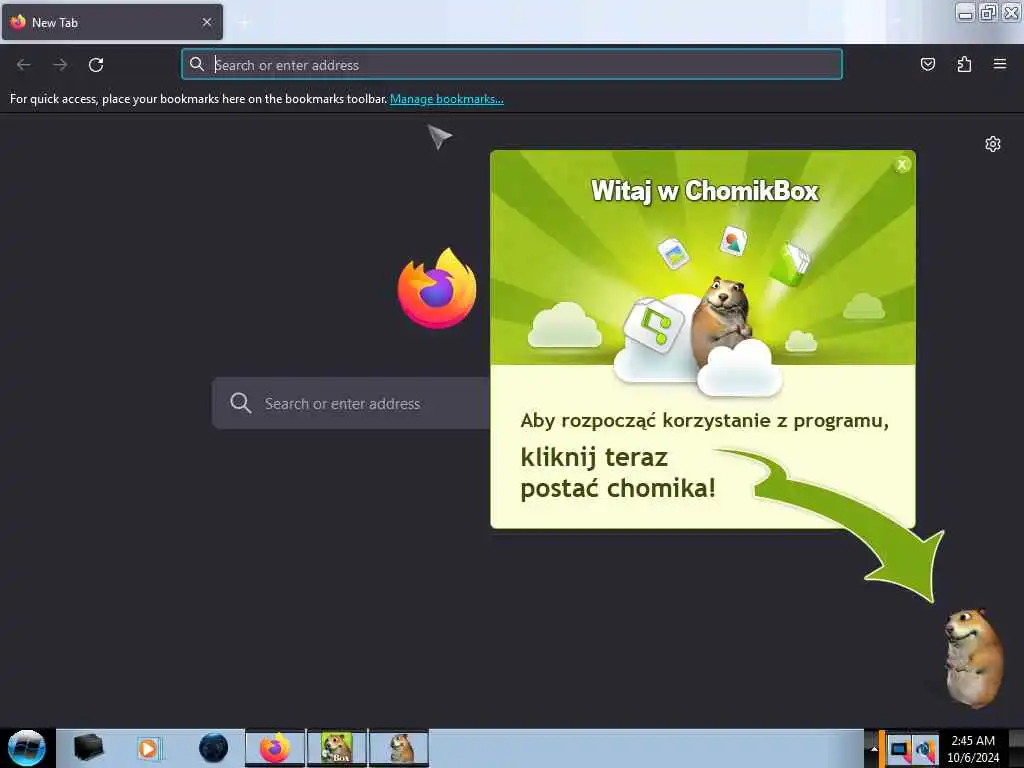Focus the top address bar field
The width and height of the screenshot is (1024, 768).
[x=511, y=64]
